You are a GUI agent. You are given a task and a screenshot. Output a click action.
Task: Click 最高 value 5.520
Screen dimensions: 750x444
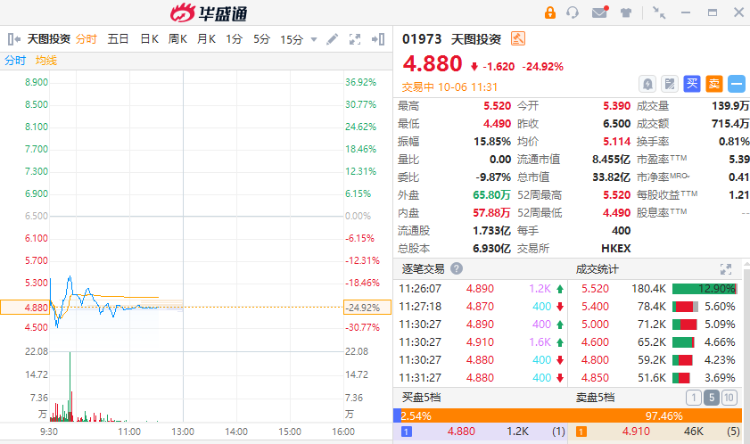pyautogui.click(x=497, y=106)
